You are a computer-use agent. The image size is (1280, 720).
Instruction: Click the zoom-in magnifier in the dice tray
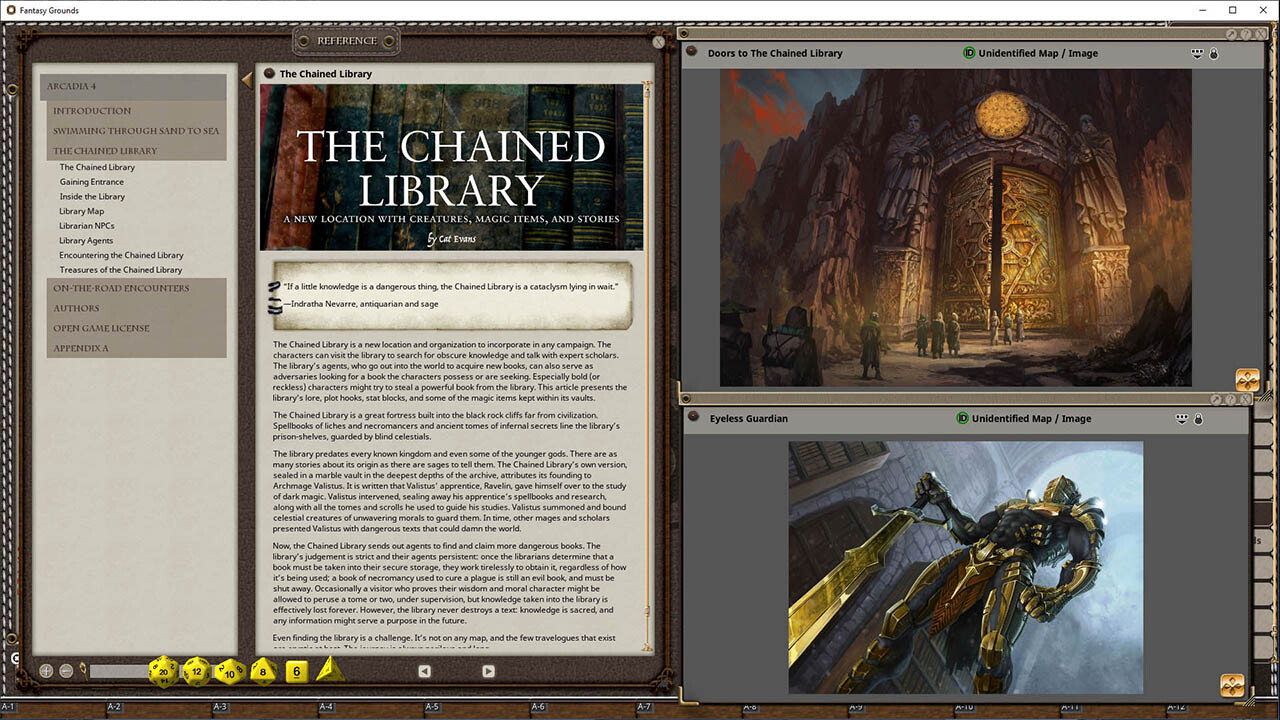[45, 669]
